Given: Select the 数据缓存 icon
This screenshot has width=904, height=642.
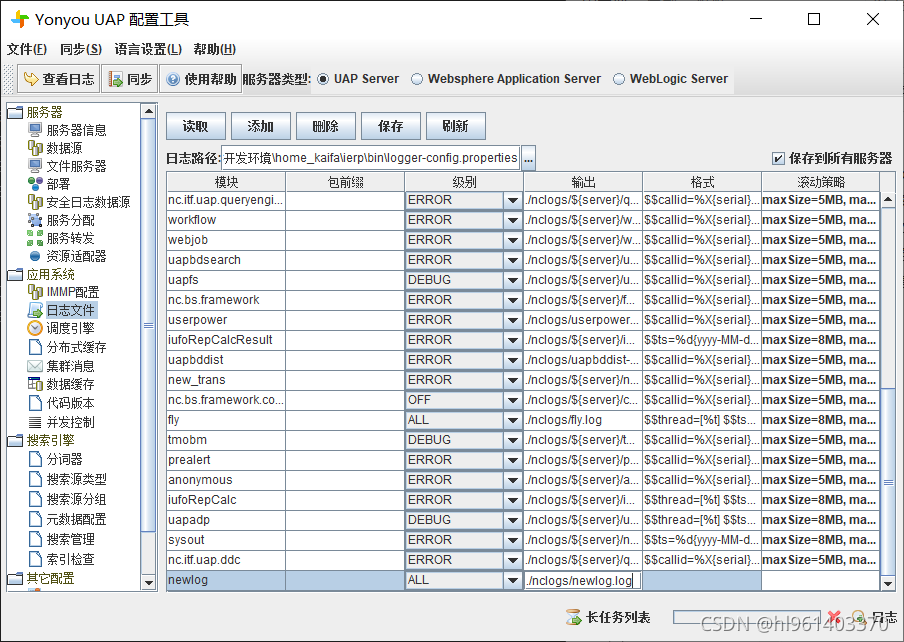Looking at the screenshot, I should coord(35,384).
